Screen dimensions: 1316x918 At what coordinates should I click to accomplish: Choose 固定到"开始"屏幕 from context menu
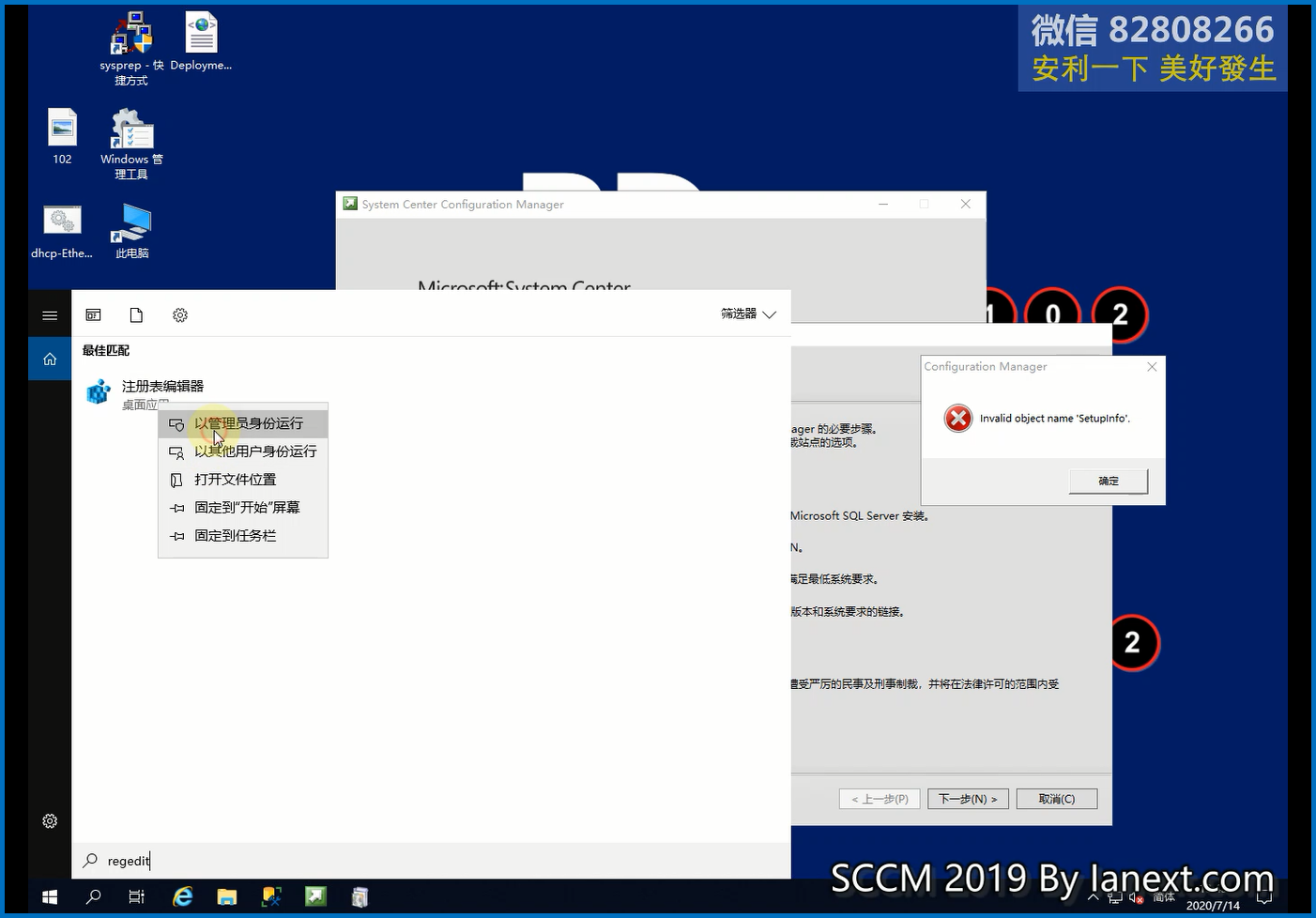(x=243, y=508)
